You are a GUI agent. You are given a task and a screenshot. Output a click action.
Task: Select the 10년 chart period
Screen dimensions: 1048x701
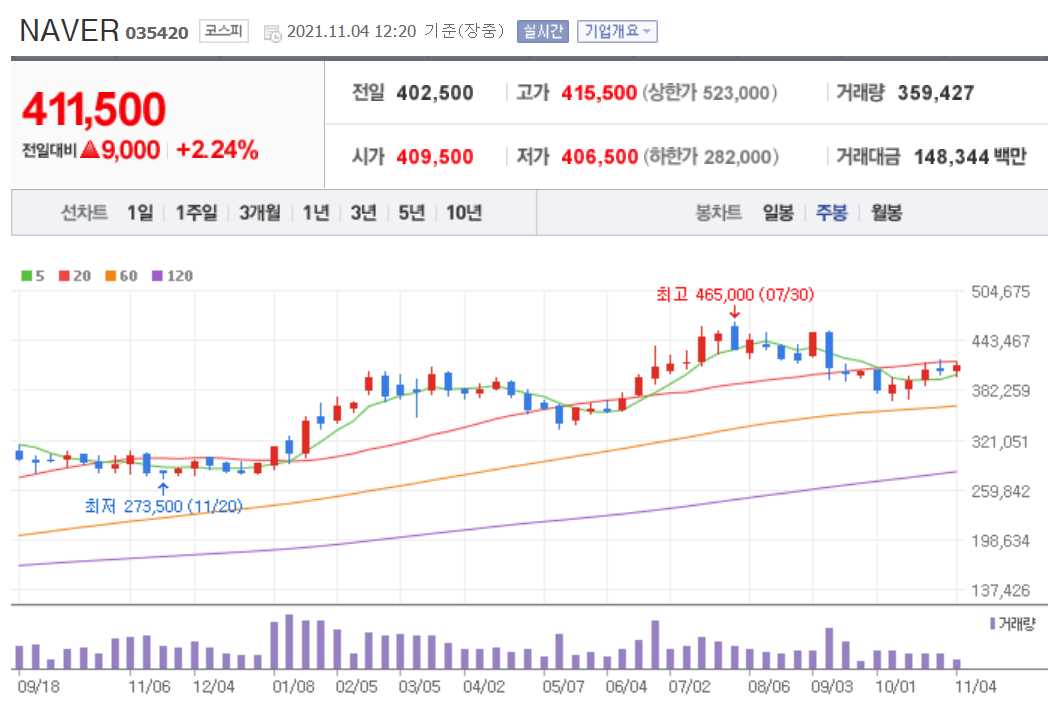[464, 212]
